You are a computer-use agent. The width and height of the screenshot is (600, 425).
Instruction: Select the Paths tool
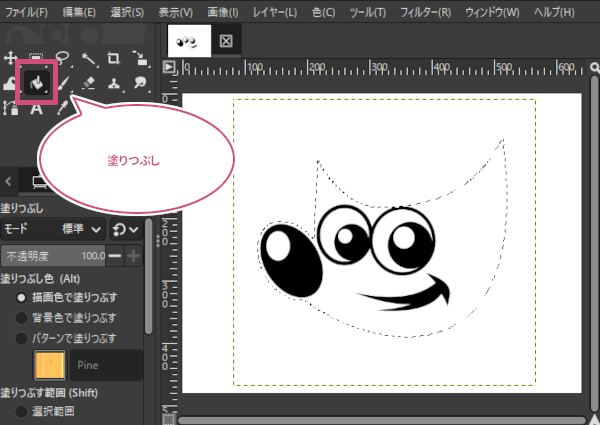coord(10,108)
